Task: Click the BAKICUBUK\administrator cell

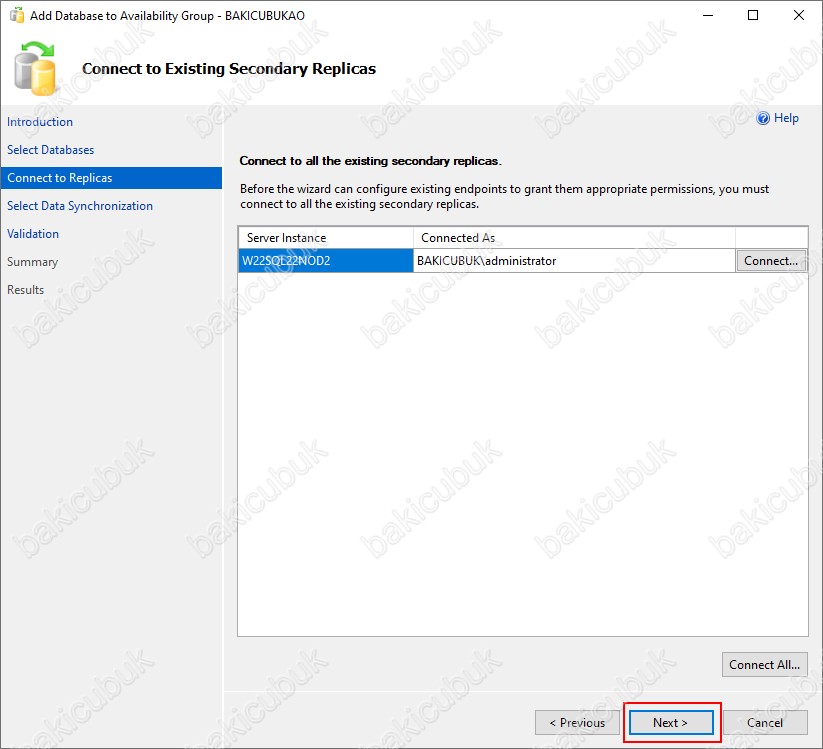Action: 574,261
